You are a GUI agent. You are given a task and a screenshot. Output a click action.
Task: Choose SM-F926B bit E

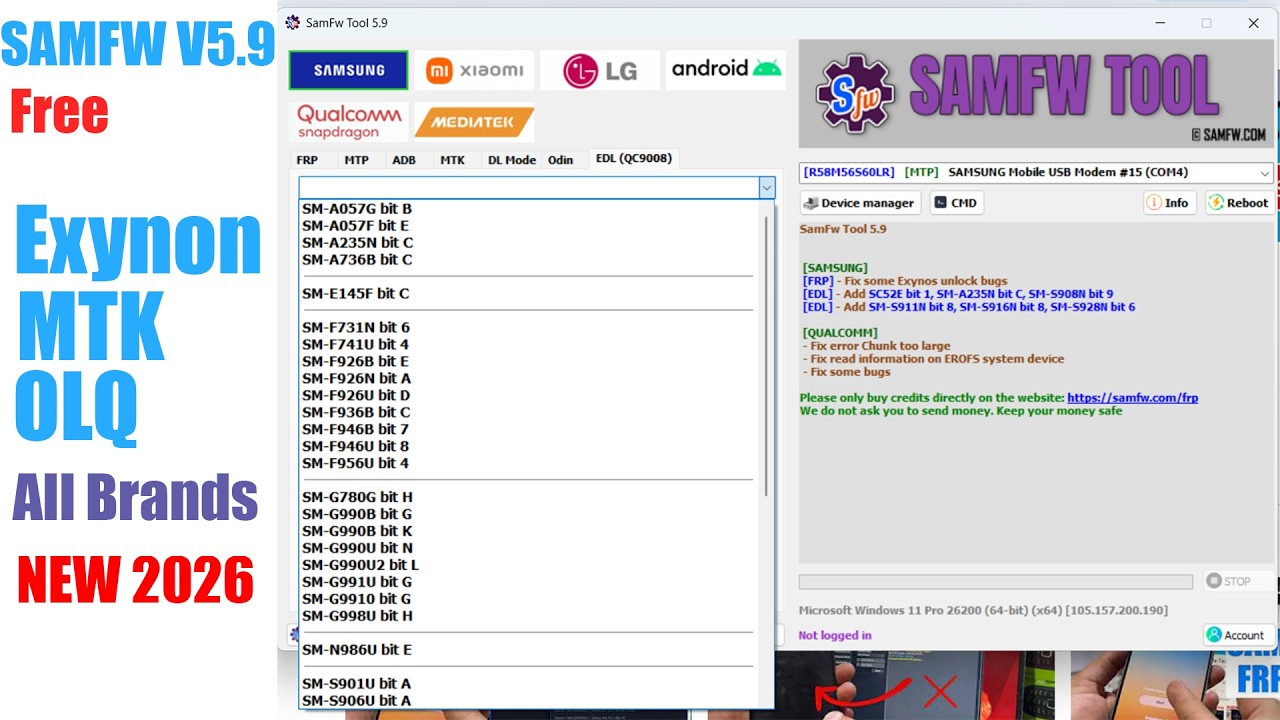355,362
